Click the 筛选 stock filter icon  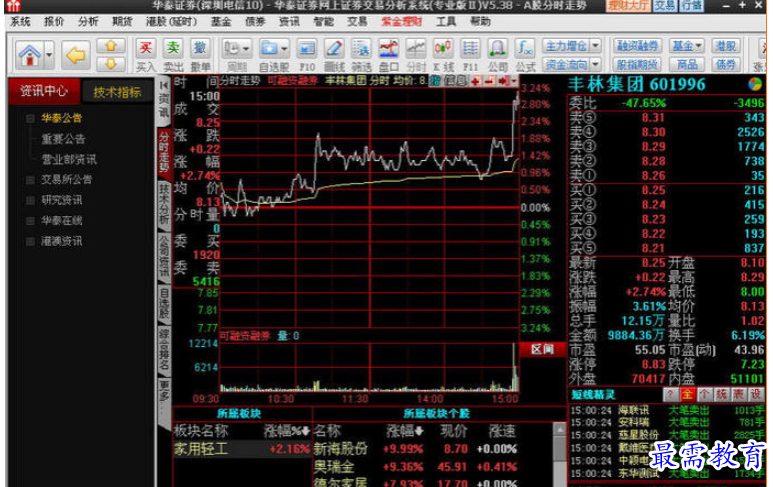361,48
